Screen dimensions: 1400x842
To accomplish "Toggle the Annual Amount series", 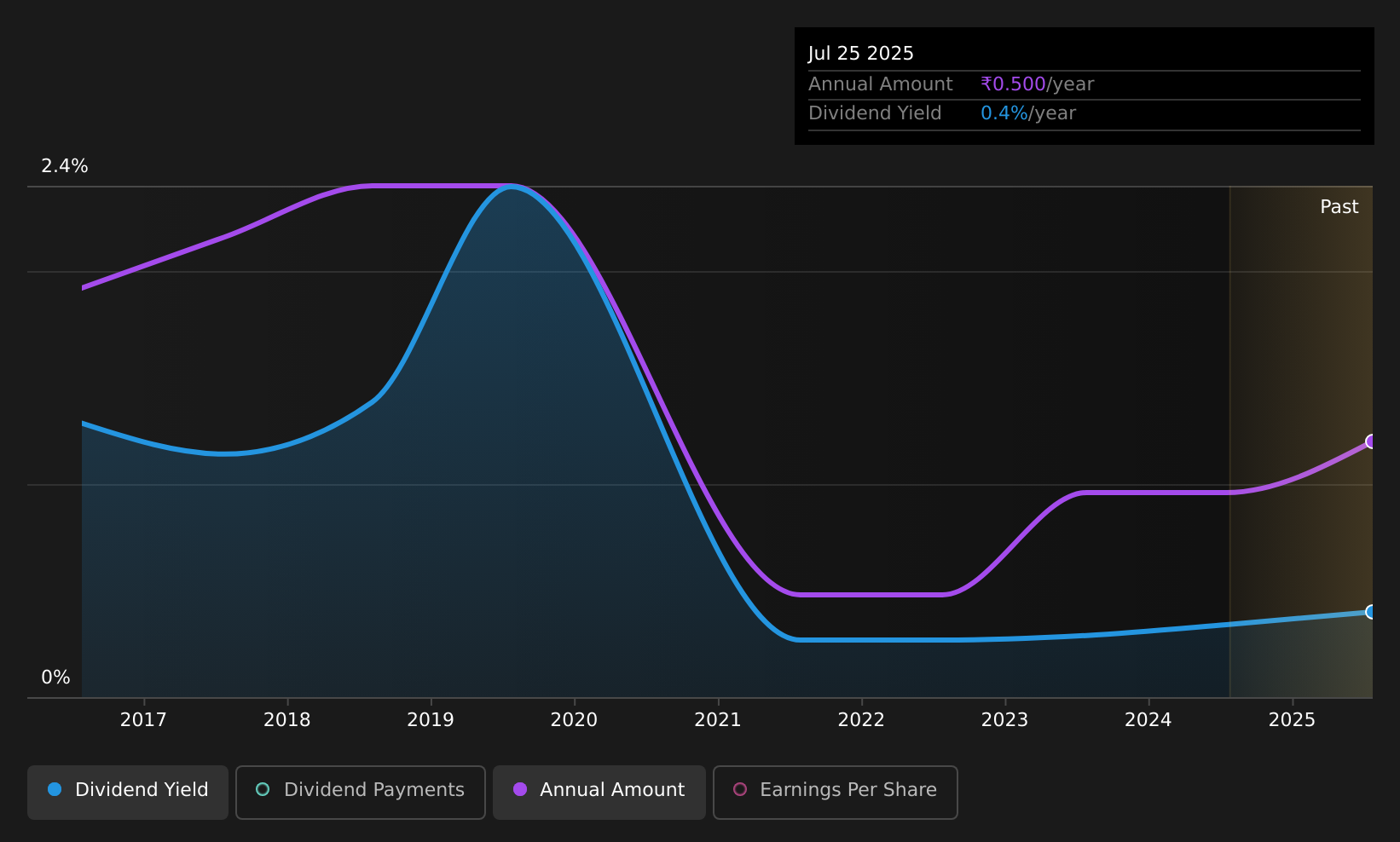I will click(x=599, y=792).
